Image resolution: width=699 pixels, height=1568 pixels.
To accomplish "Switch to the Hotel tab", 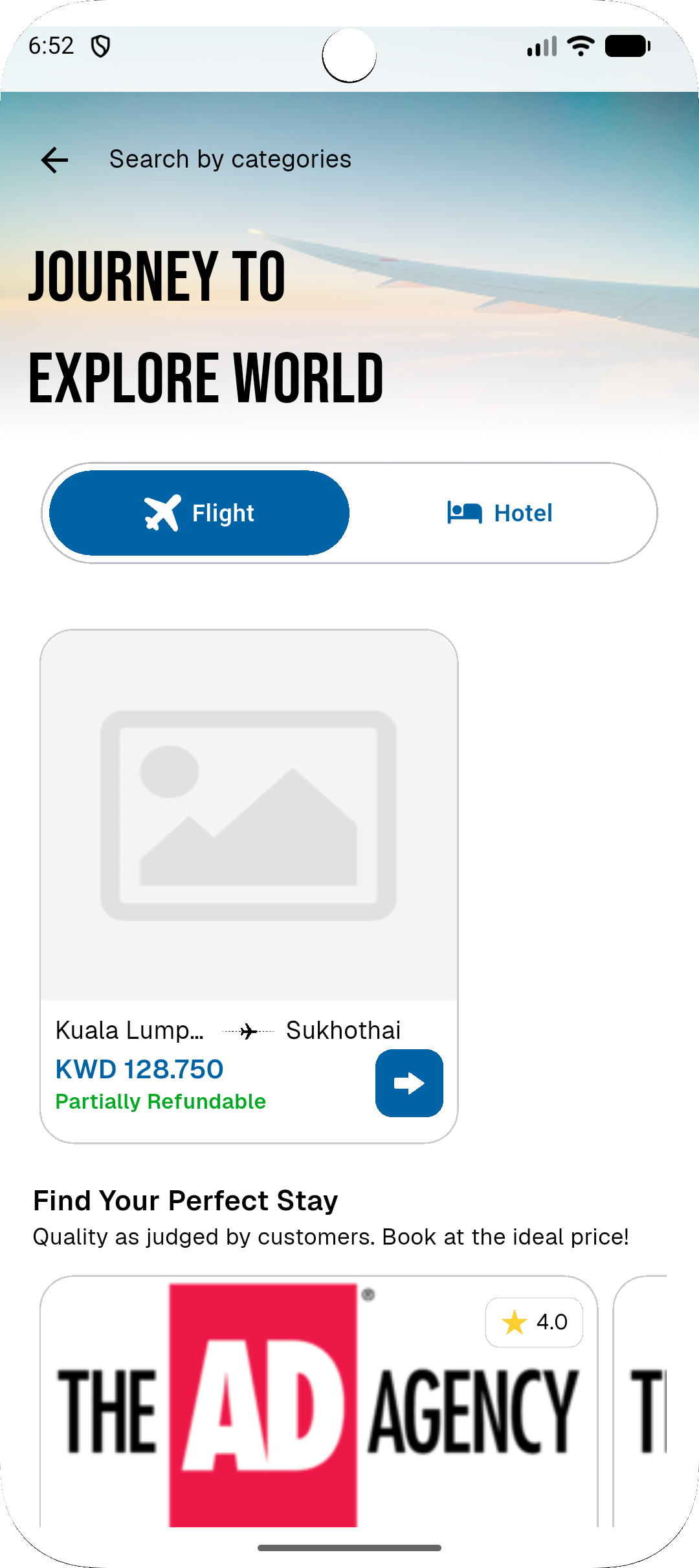I will [x=500, y=513].
